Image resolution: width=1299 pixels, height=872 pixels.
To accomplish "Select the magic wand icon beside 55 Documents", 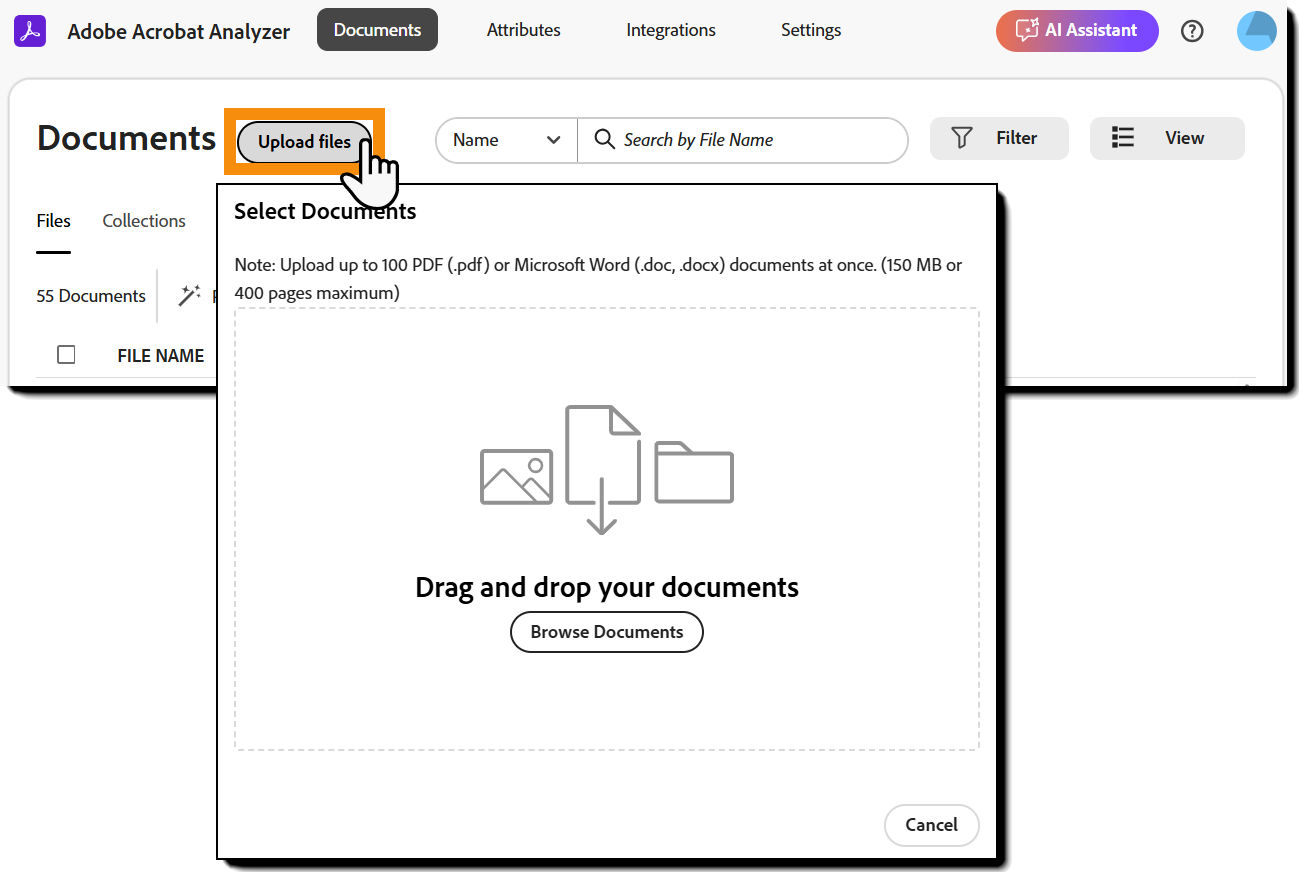I will pyautogui.click(x=188, y=295).
